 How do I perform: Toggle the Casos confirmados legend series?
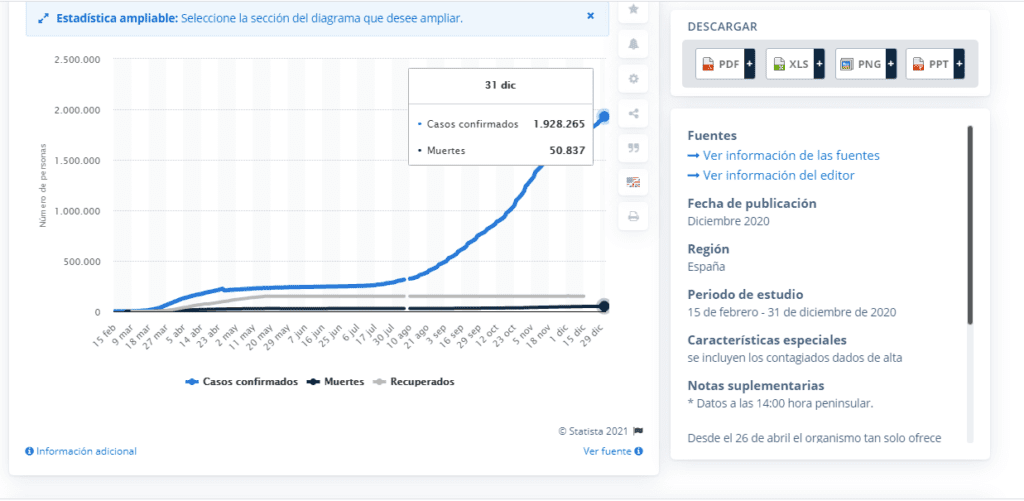click(242, 381)
